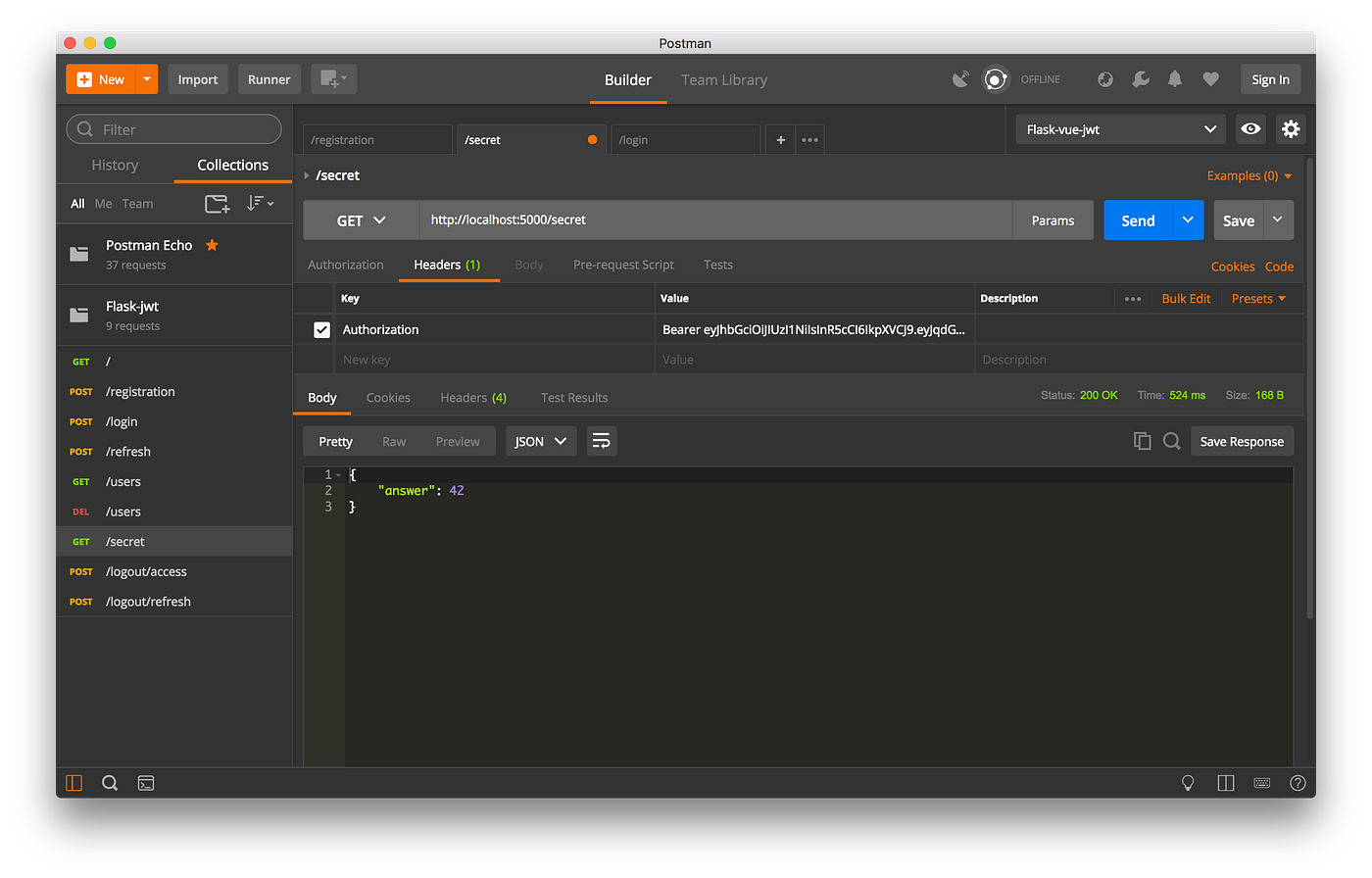Open keyboard shortcuts icon
This screenshot has height=878, width=1372.
click(x=1262, y=783)
